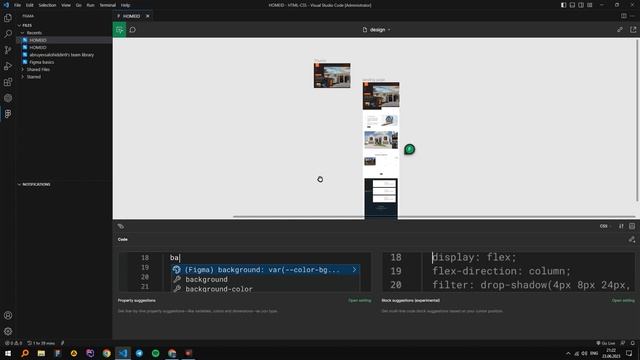Click the flex-direction: column code line
The image size is (640, 360).
tap(502, 271)
